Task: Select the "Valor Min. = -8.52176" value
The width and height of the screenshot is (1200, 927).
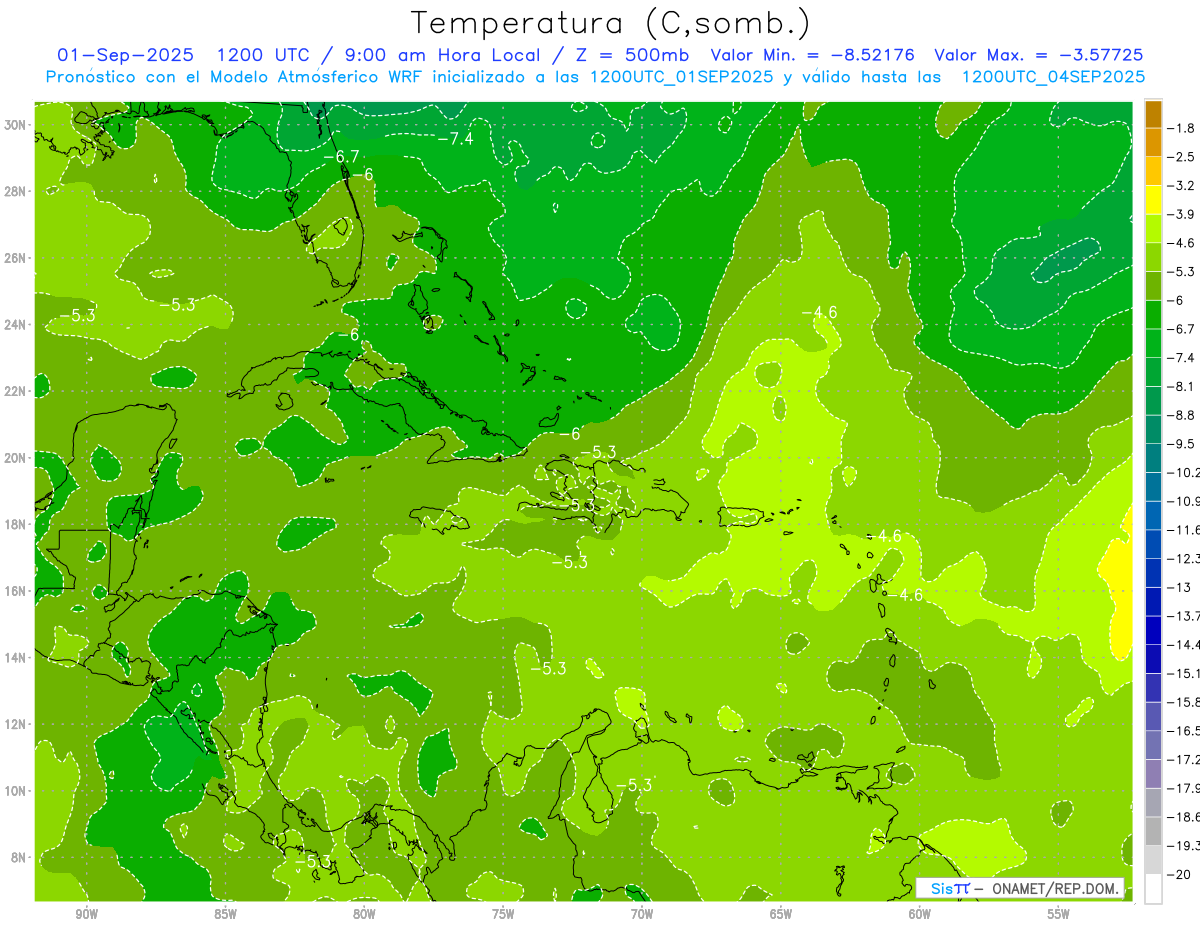Action: (x=813, y=55)
